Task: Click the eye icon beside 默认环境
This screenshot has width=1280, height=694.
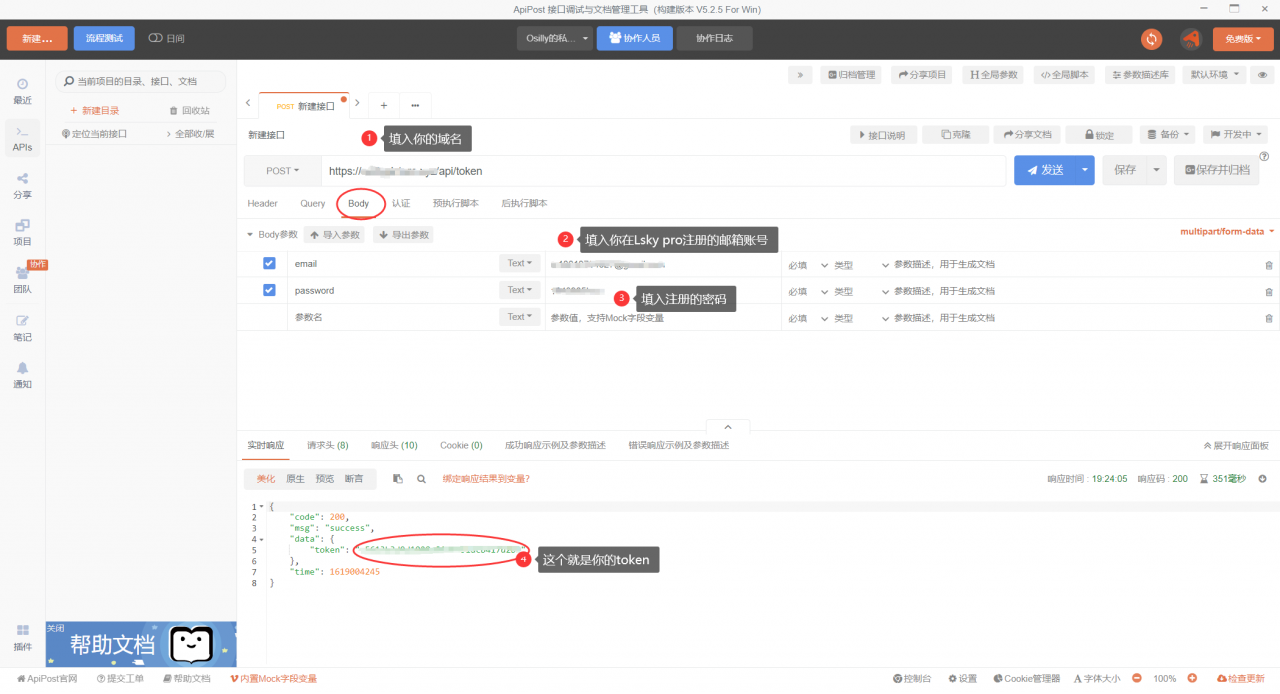Action: (1263, 75)
